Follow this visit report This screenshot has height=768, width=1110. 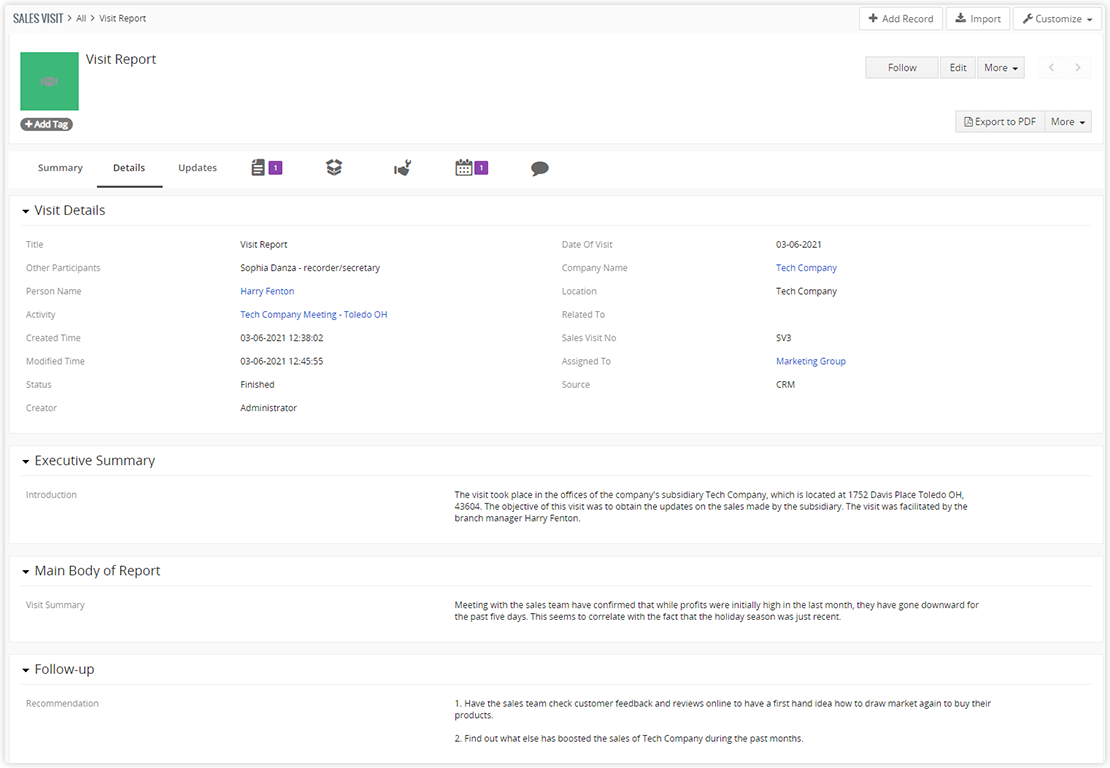click(902, 67)
